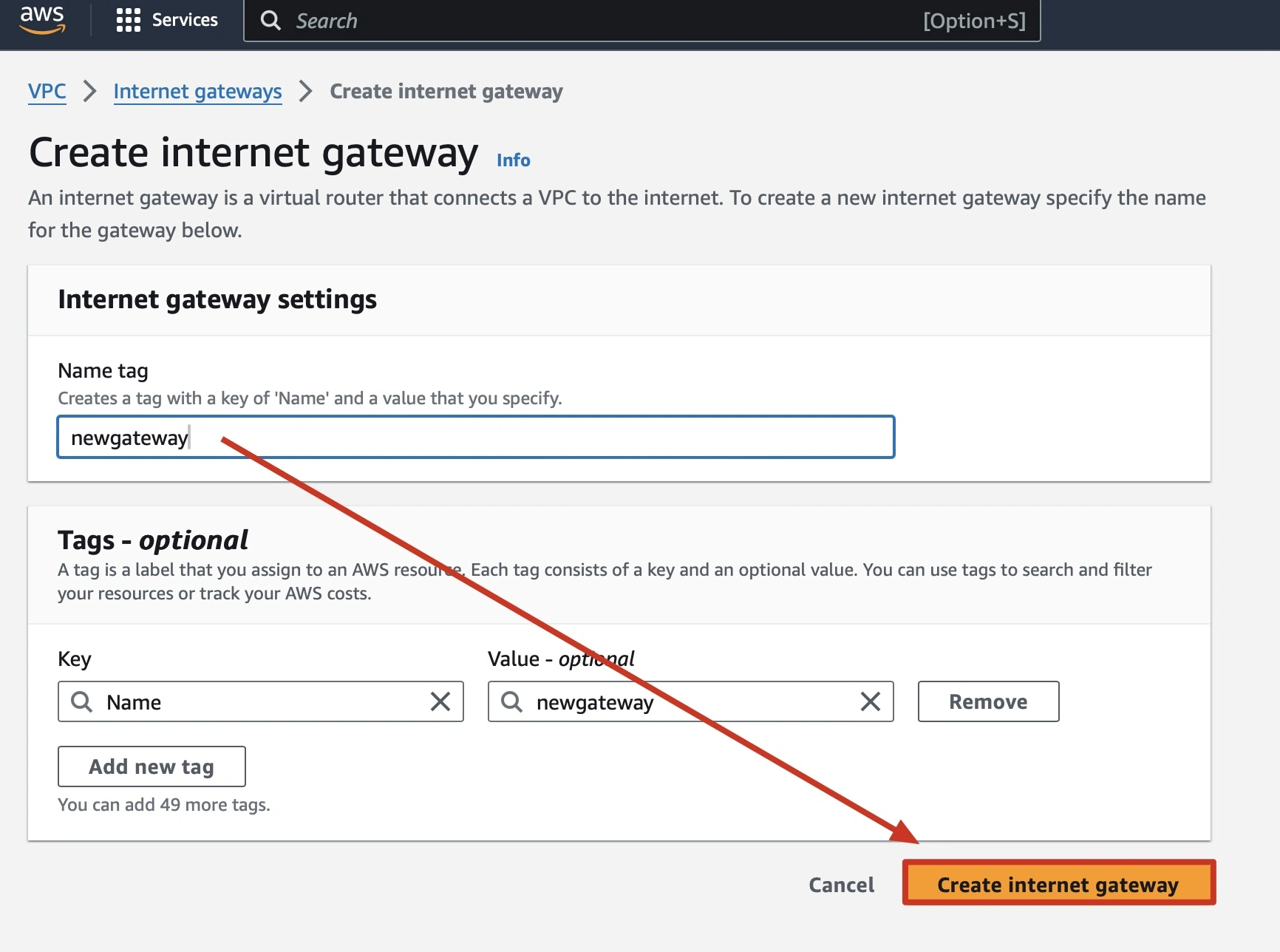Navigate to Internet gateways breadcrumb

(197, 92)
